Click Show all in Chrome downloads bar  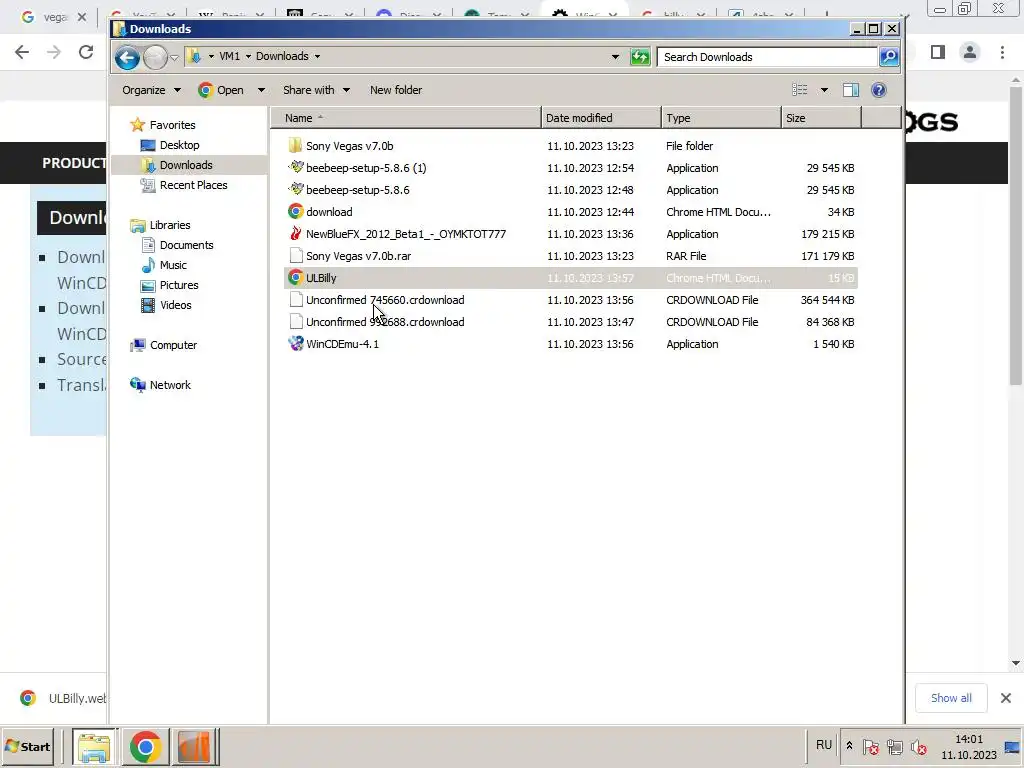(951, 698)
